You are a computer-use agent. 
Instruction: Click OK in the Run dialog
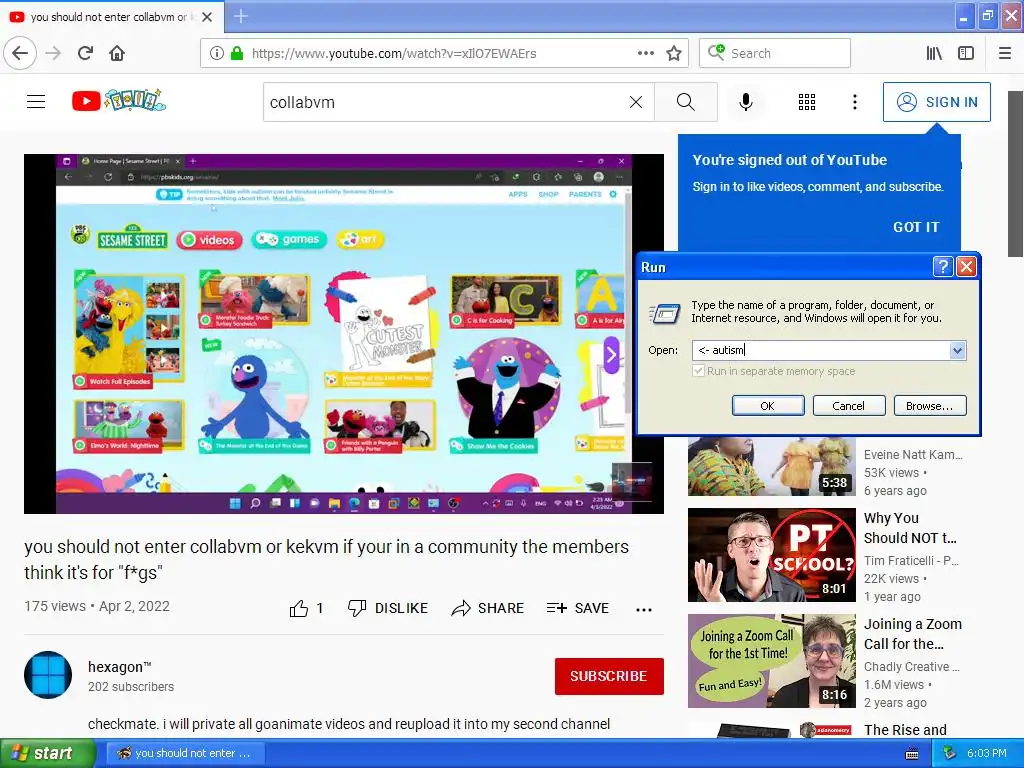pyautogui.click(x=767, y=406)
